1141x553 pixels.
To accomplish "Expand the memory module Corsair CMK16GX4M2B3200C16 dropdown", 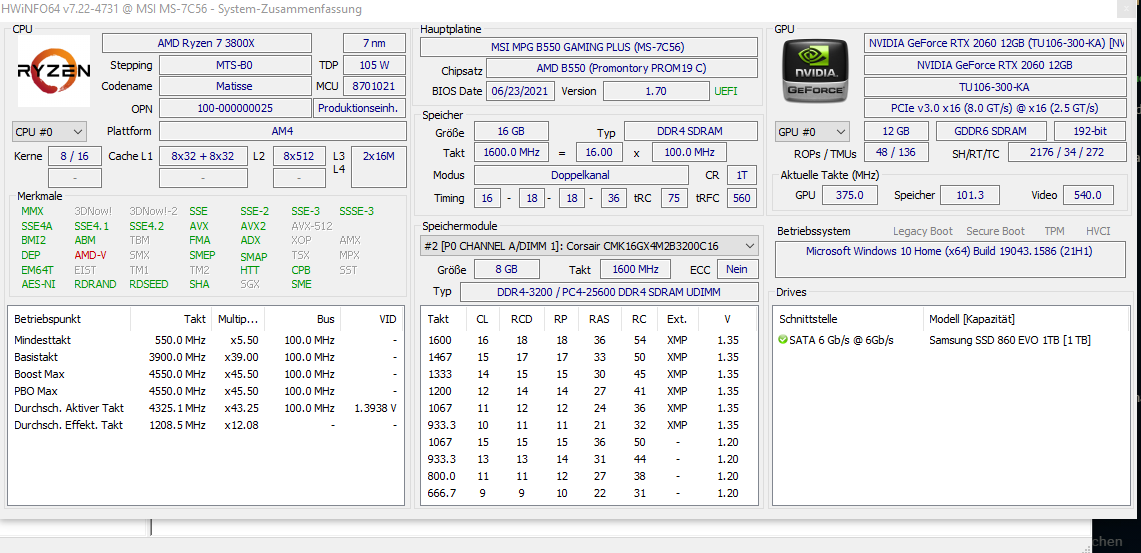I will pyautogui.click(x=589, y=246).
